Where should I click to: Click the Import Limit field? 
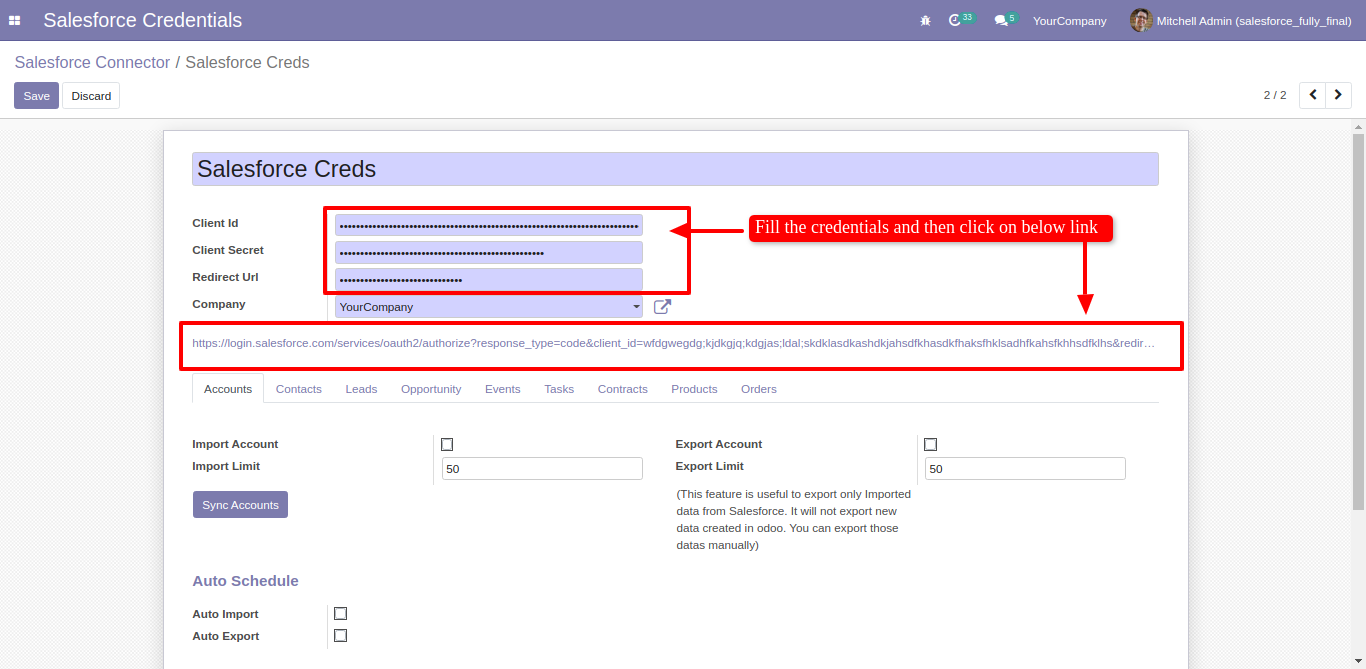542,469
